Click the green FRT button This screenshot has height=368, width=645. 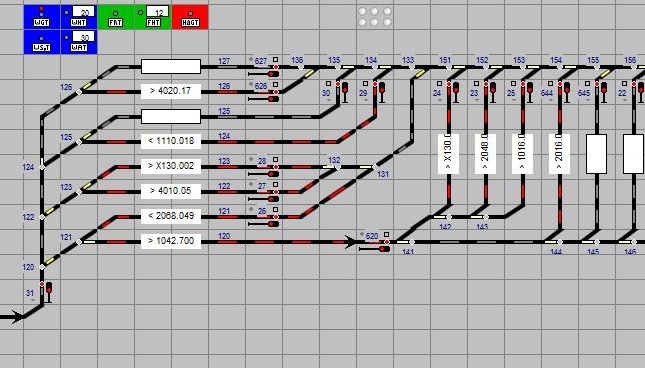pos(116,17)
